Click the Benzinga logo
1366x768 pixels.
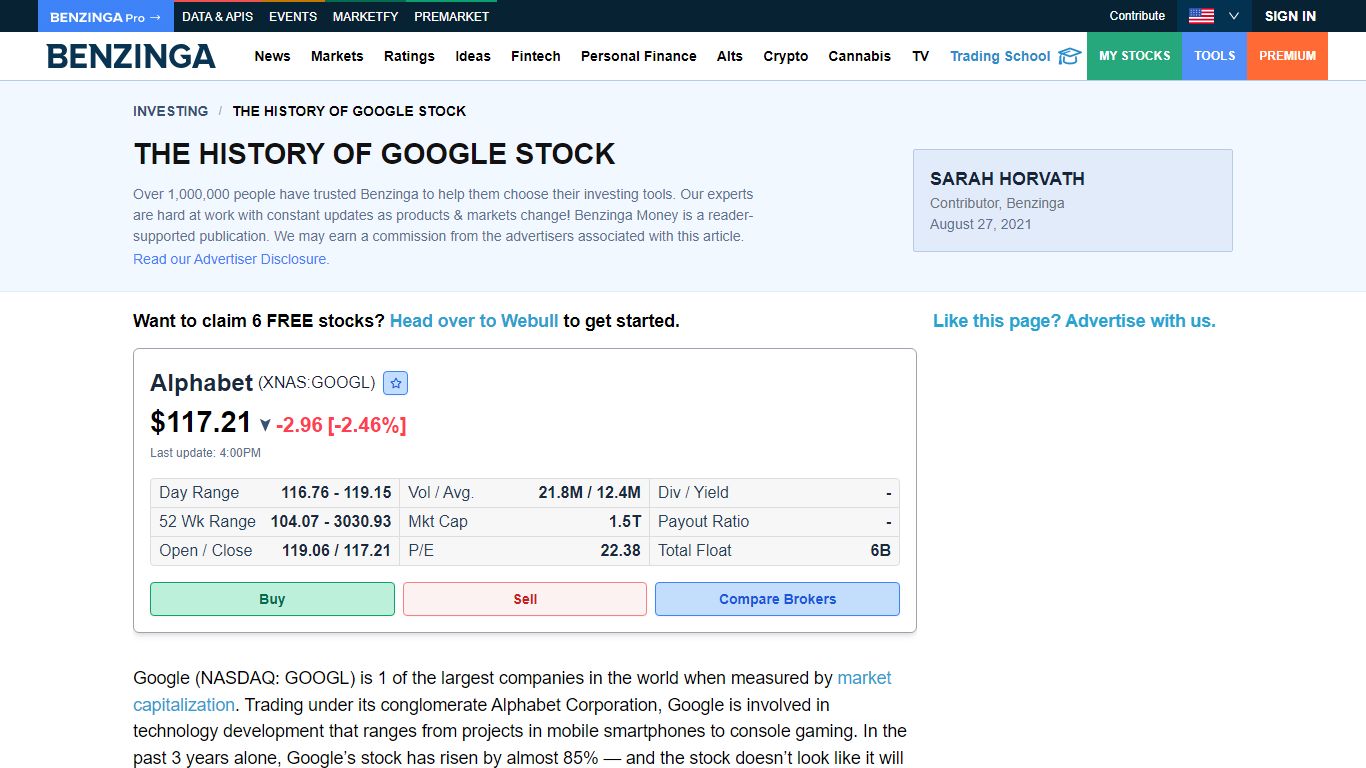click(131, 56)
